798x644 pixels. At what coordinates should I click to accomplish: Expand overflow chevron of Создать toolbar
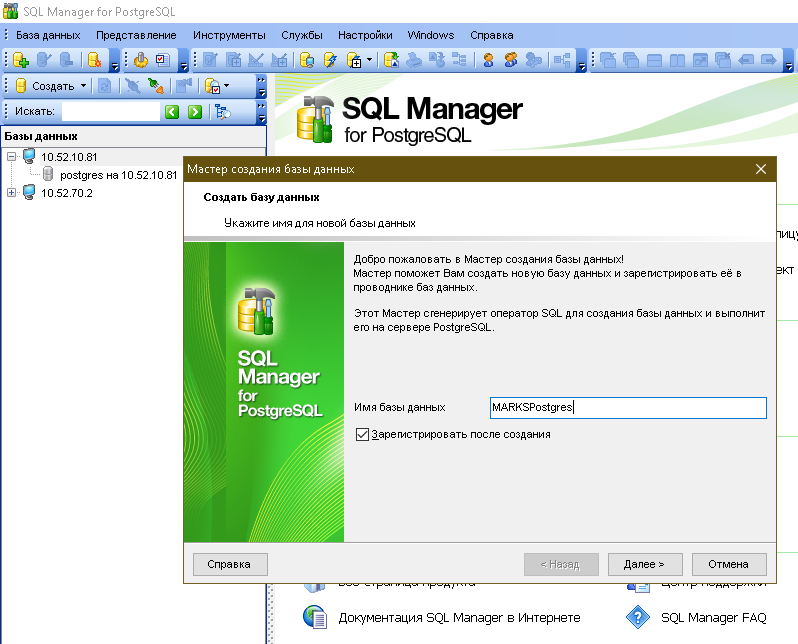click(261, 86)
